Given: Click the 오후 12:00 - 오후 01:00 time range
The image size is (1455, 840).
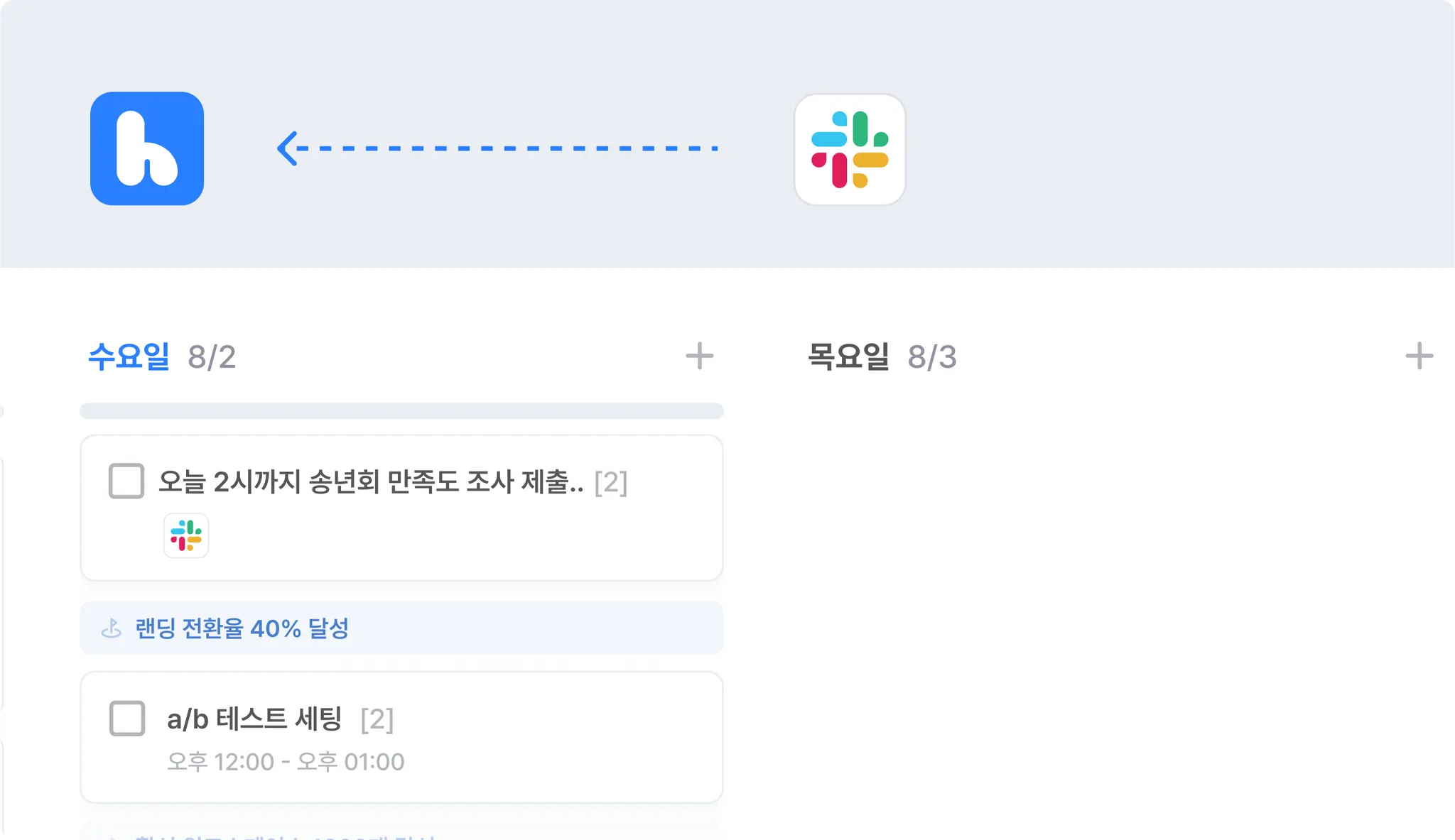Looking at the screenshot, I should tap(286, 761).
